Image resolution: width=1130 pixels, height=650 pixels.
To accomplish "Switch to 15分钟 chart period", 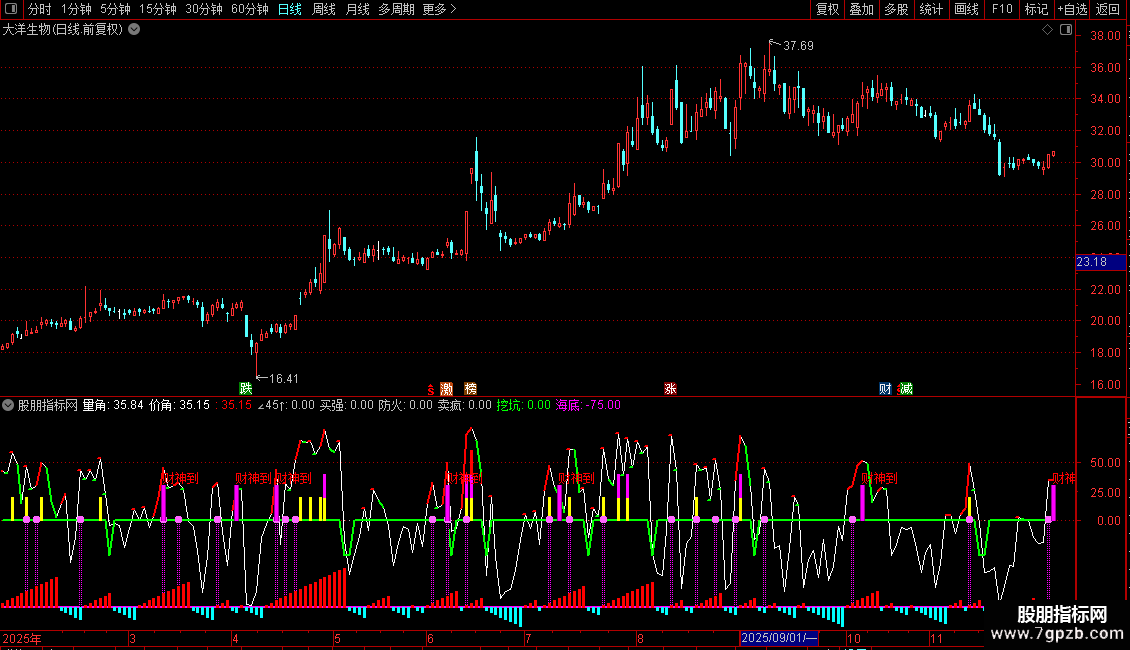I will (x=158, y=9).
